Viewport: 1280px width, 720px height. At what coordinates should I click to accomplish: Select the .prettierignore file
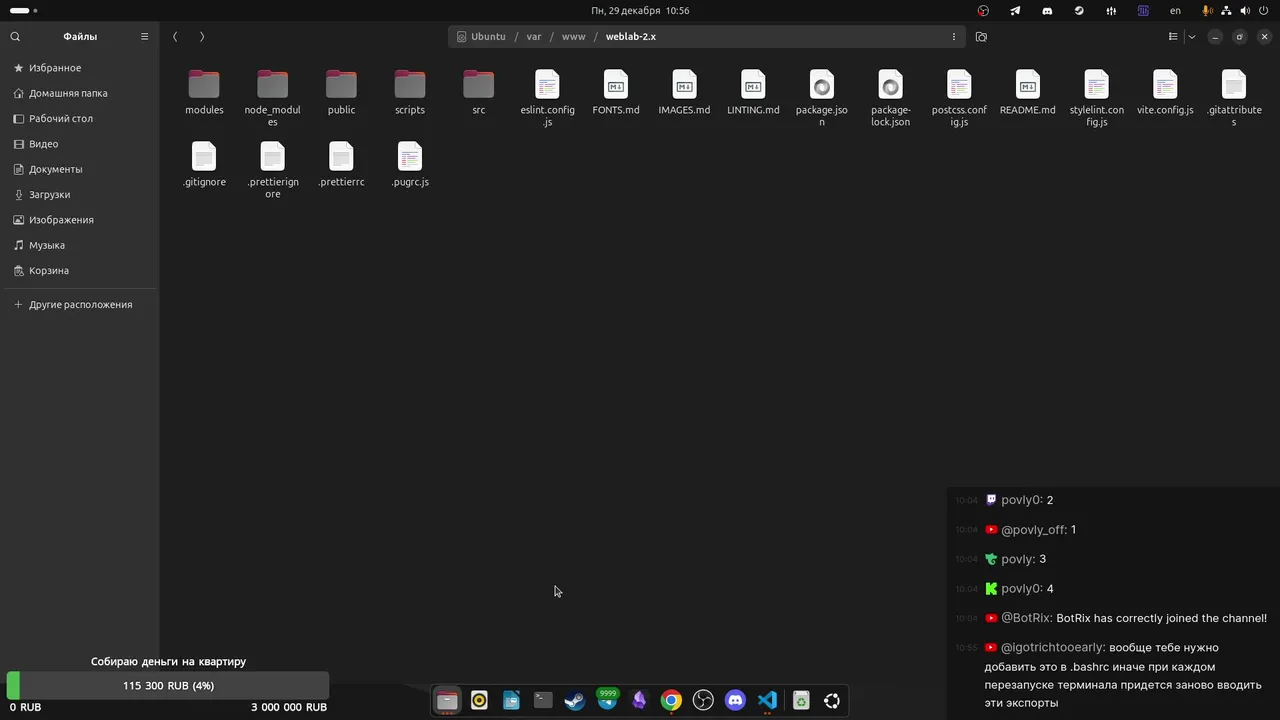272,170
